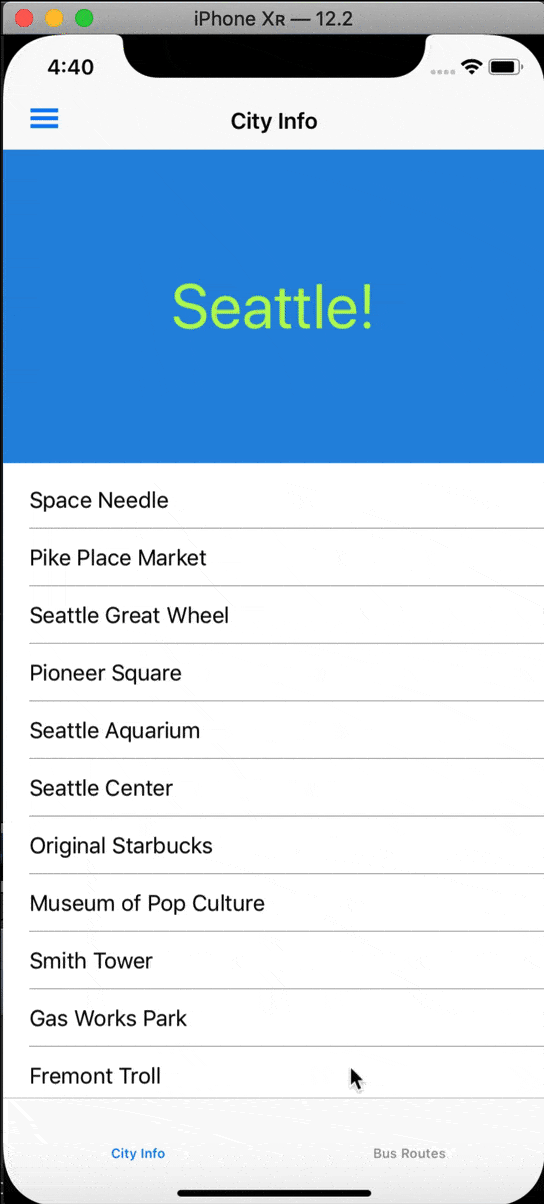Open the hamburger menu icon
544x1204 pixels.
pos(44,119)
